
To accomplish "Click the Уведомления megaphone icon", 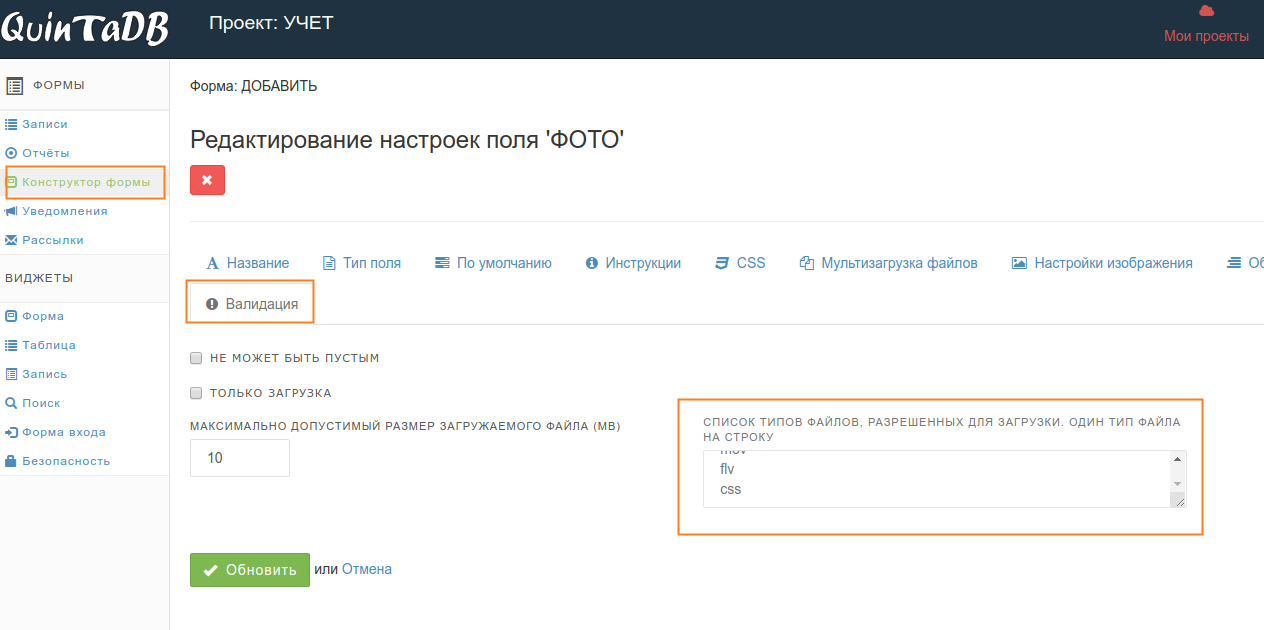I will (x=11, y=211).
